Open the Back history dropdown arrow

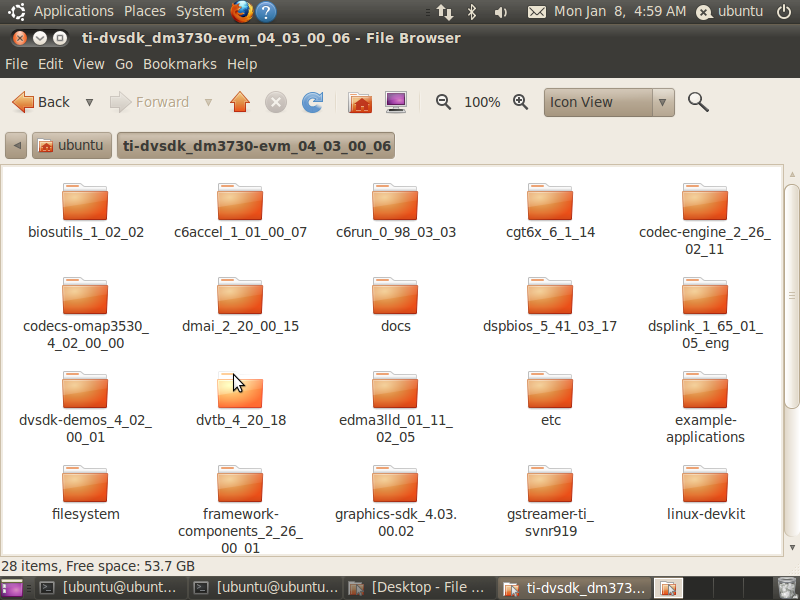click(89, 103)
